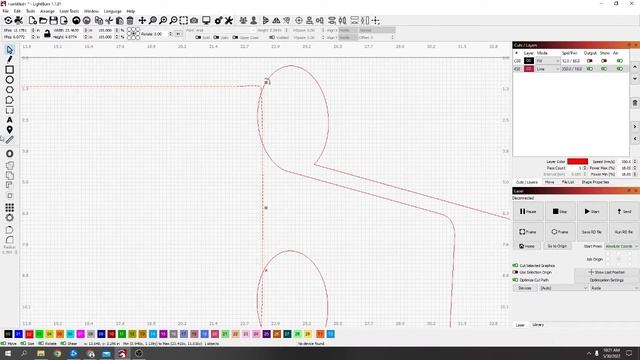
Task: Open the Grid Array tool
Action: click(10, 207)
